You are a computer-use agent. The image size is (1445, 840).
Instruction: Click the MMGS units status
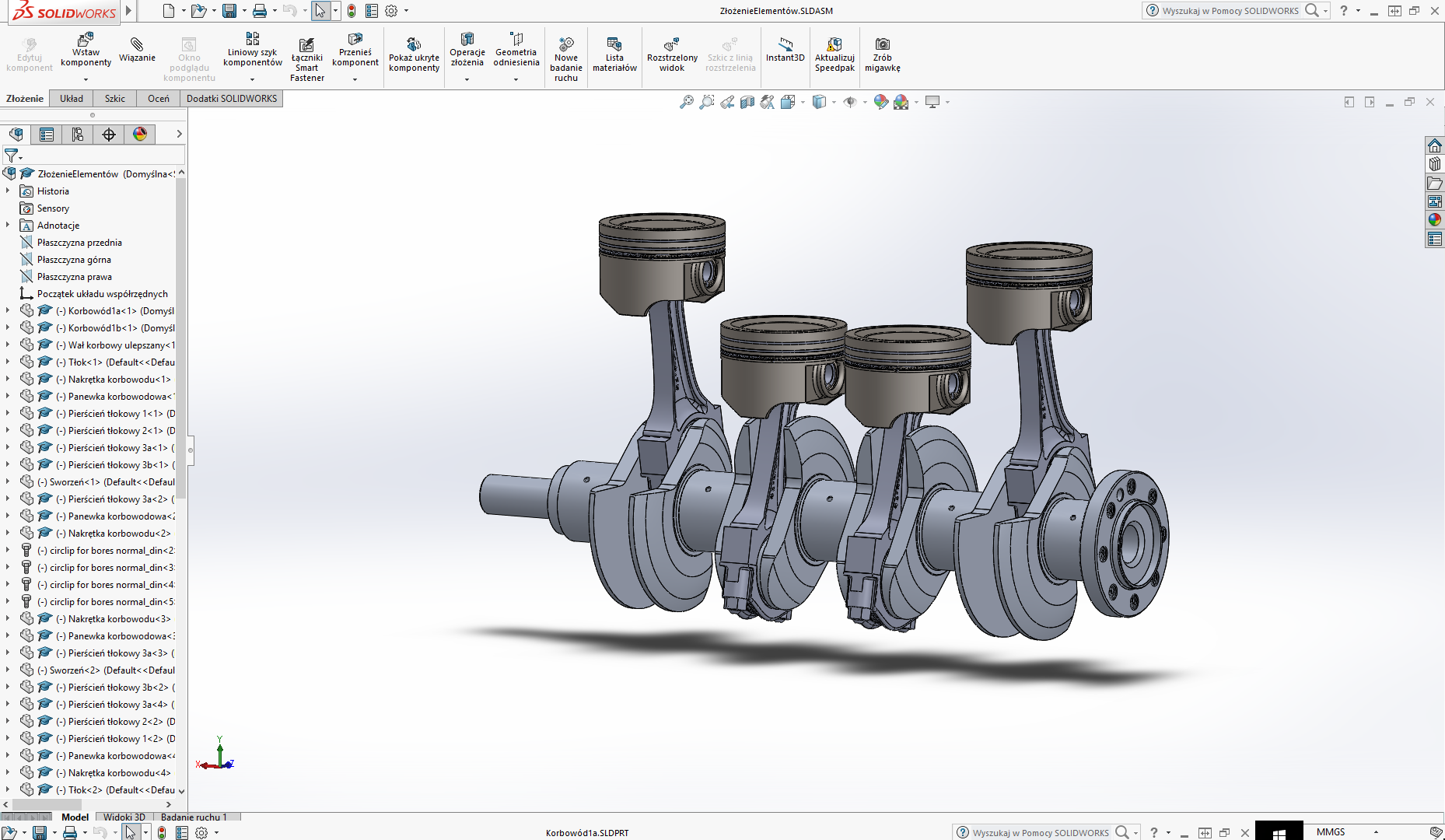click(x=1331, y=831)
